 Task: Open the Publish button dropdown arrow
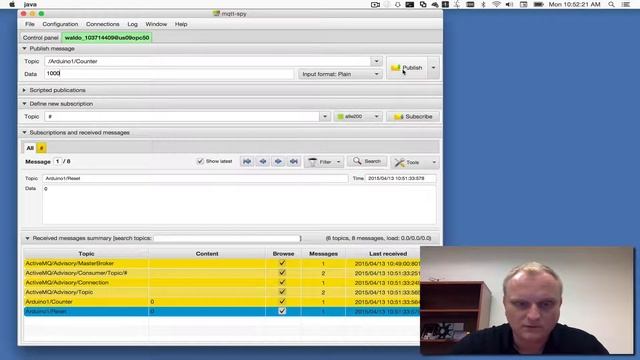tap(433, 68)
